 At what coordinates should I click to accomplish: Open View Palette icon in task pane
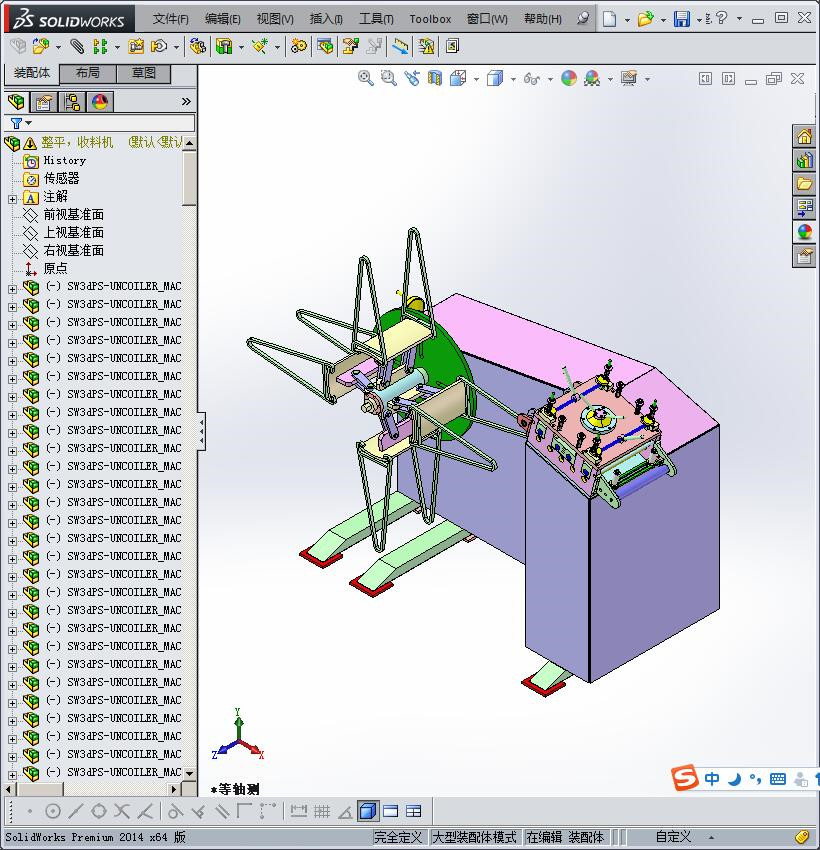pyautogui.click(x=804, y=208)
